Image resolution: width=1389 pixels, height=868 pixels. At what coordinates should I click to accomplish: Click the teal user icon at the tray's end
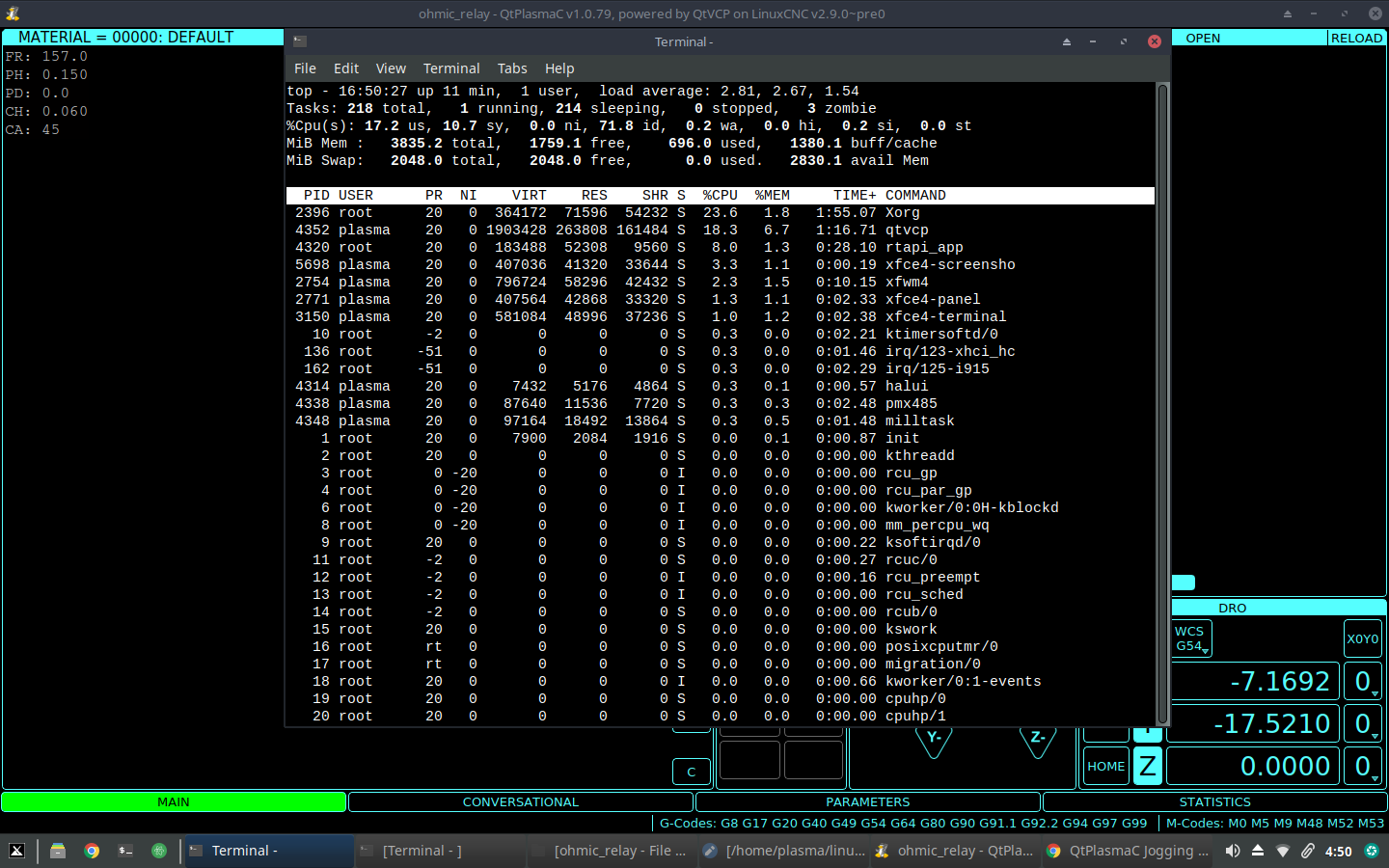click(x=1371, y=851)
